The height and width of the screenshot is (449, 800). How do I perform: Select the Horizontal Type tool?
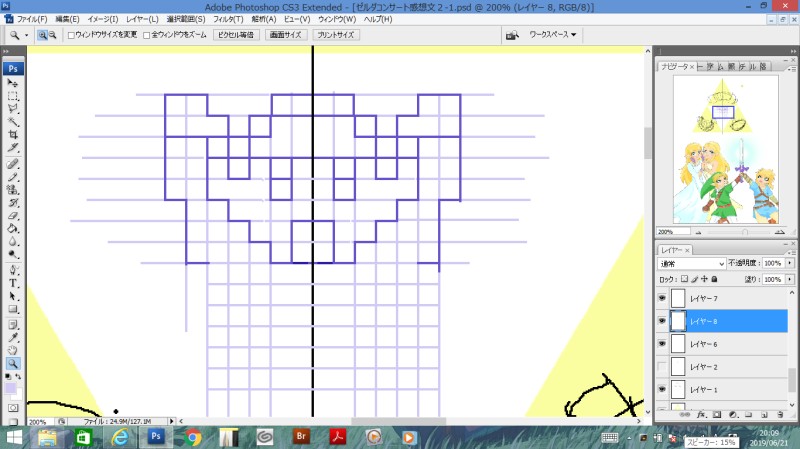tap(13, 283)
